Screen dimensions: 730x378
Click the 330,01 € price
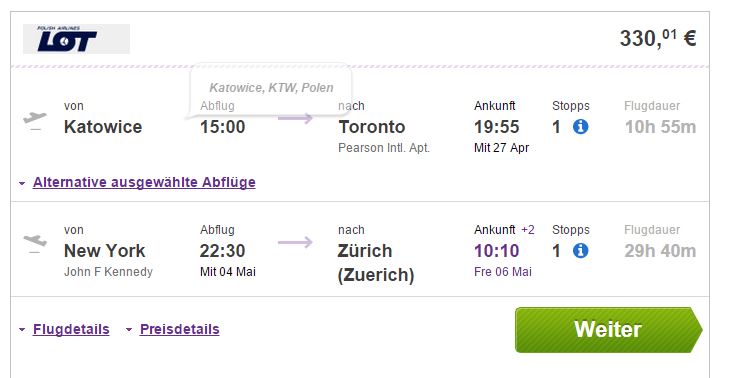click(658, 38)
